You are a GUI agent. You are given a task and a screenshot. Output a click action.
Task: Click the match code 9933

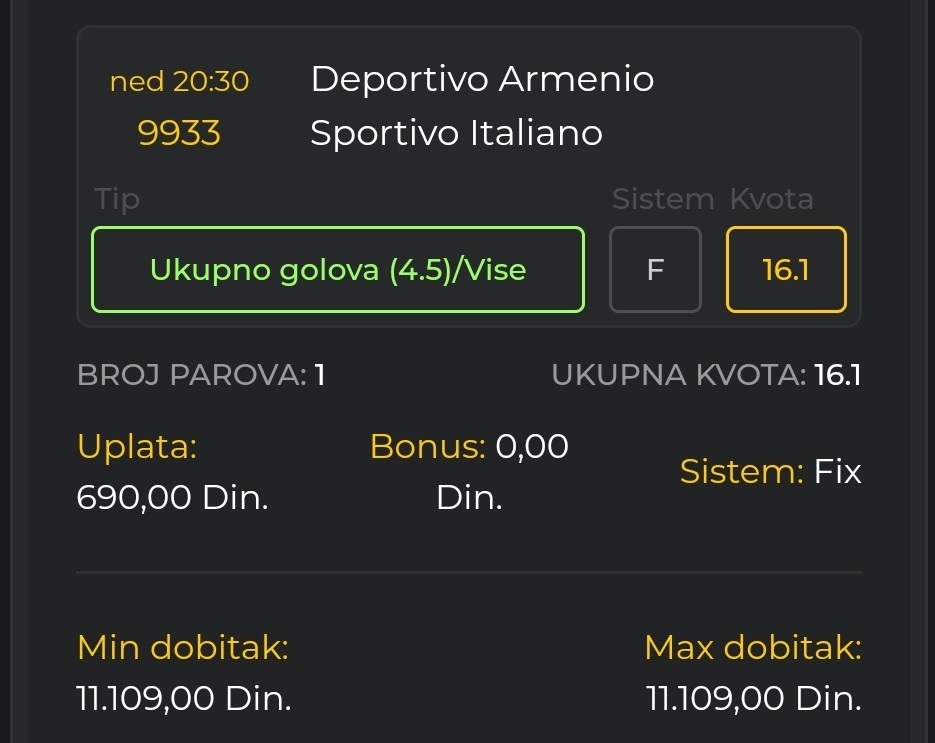(179, 133)
